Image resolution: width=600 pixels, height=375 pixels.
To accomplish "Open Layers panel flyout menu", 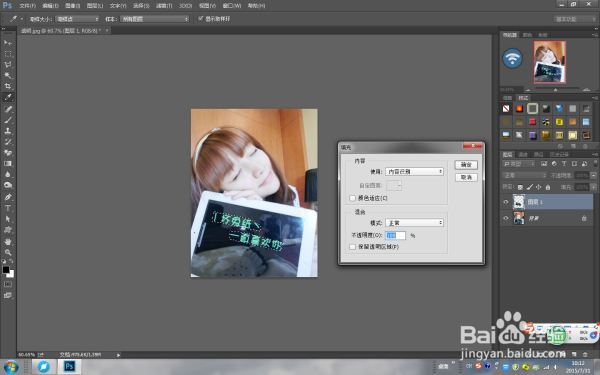I will pos(595,154).
